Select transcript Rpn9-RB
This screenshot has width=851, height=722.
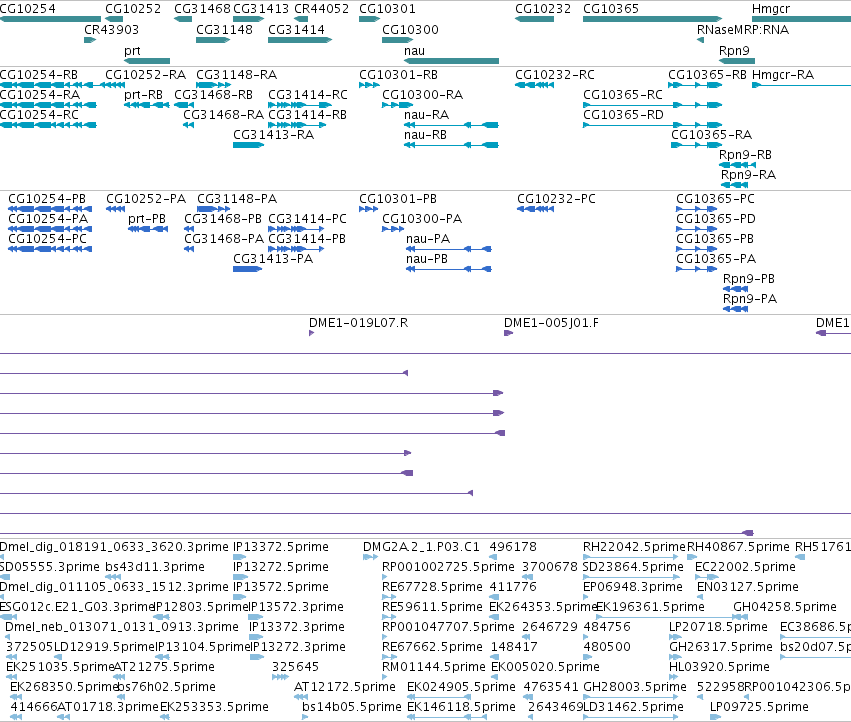click(745, 155)
